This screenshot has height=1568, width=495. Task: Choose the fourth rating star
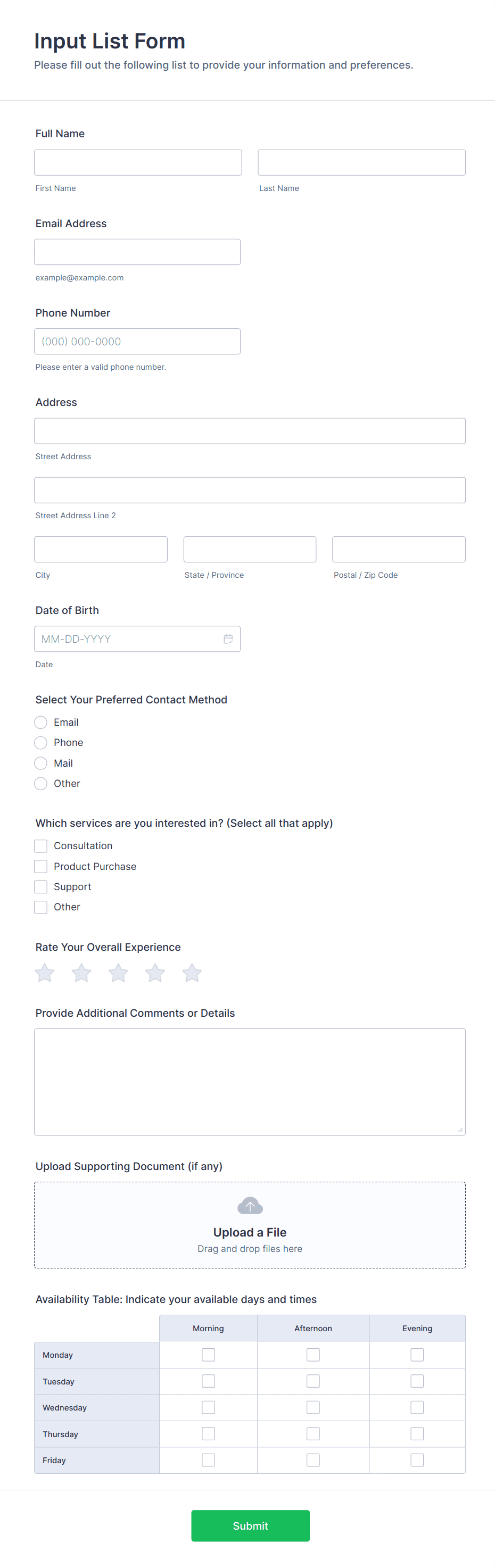pos(155,973)
